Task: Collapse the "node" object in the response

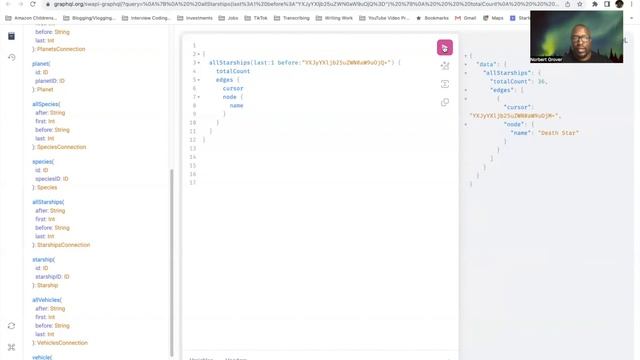Action: coord(466,124)
